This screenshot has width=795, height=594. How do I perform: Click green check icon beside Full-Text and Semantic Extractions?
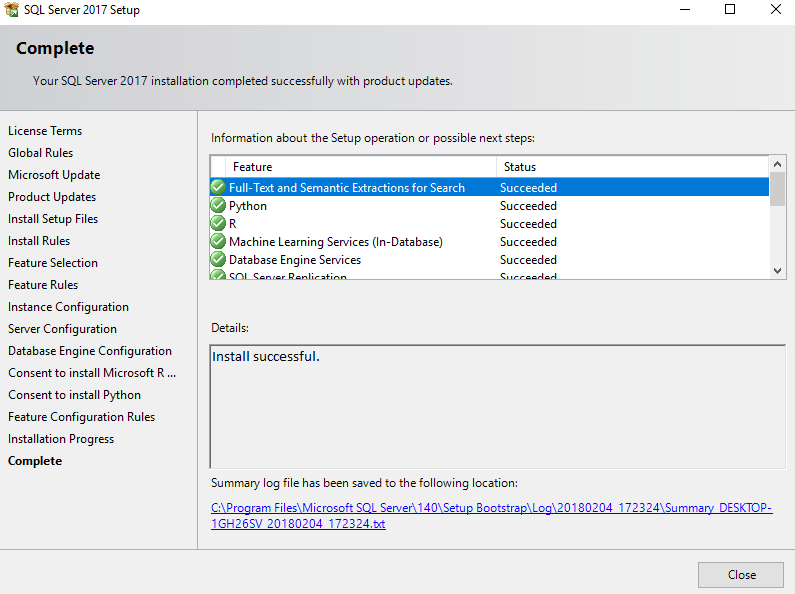(218, 187)
